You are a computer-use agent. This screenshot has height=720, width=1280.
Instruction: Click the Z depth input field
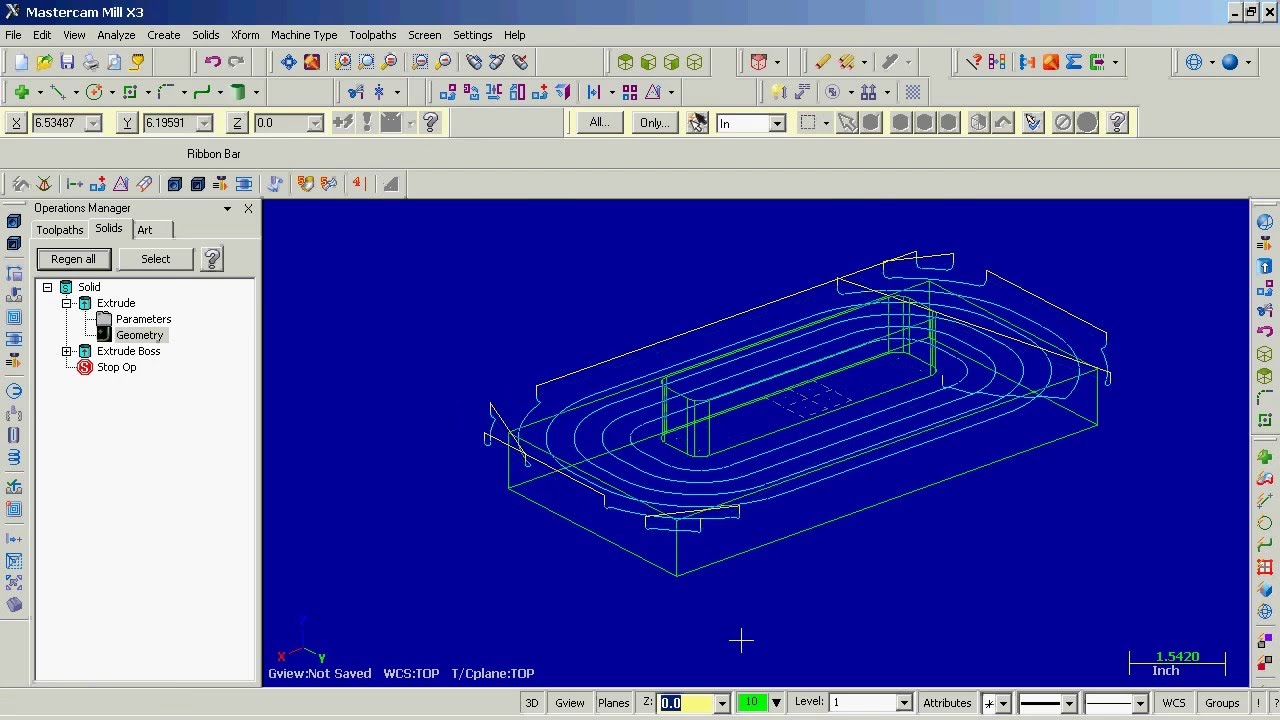tap(685, 703)
